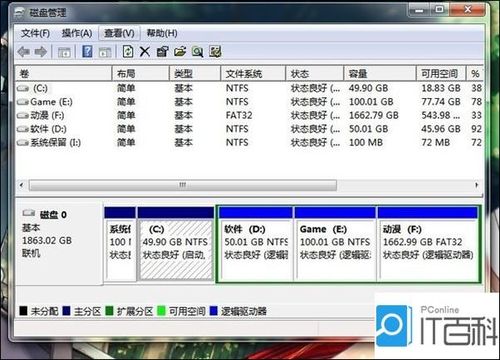Select the 软件 (D:) volume name
This screenshot has height=360, width=500.
tap(49, 129)
